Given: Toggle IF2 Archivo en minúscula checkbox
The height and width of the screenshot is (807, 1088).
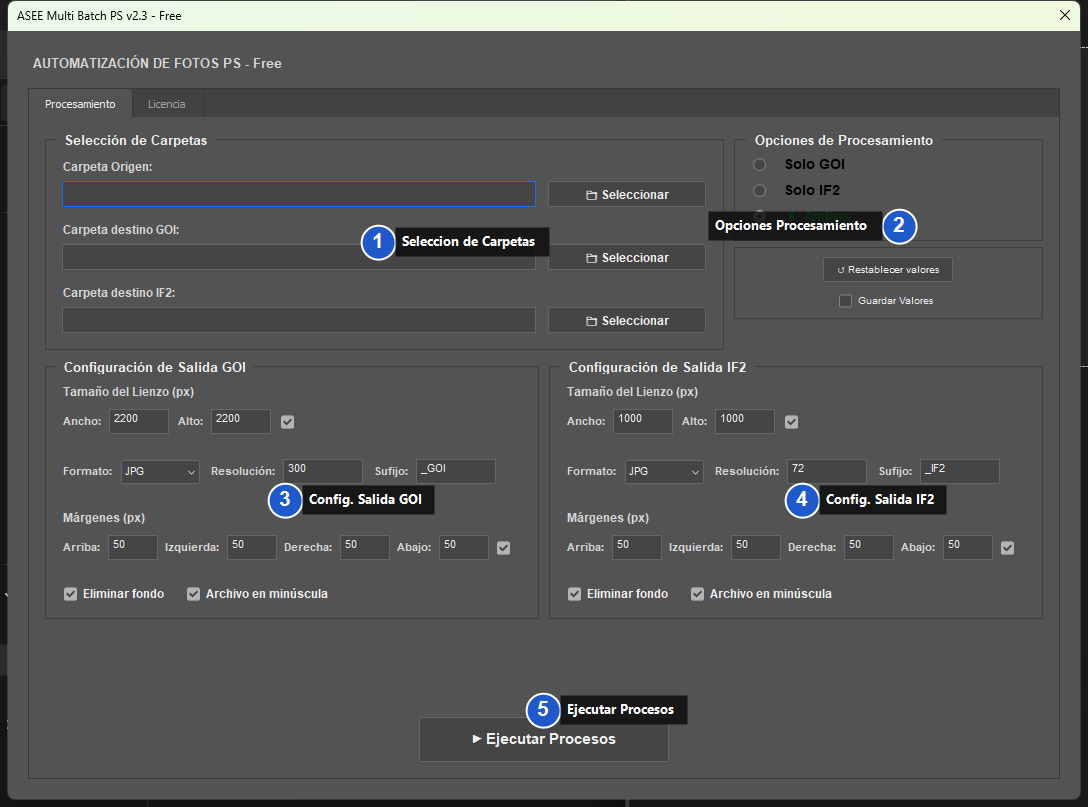Looking at the screenshot, I should point(697,594).
